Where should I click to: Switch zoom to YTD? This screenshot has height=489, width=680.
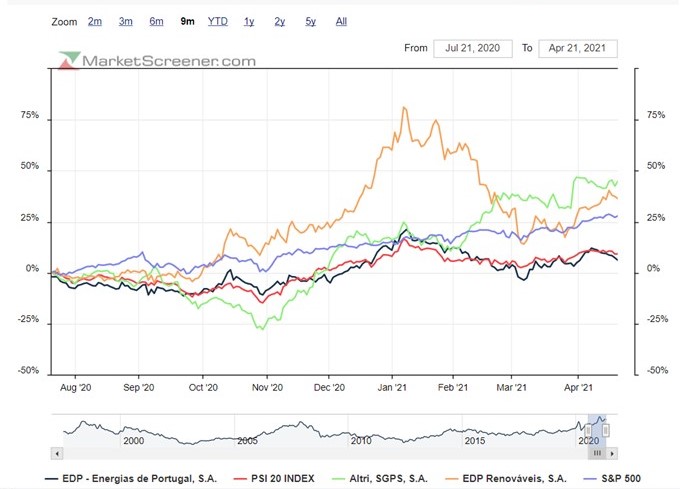point(218,21)
